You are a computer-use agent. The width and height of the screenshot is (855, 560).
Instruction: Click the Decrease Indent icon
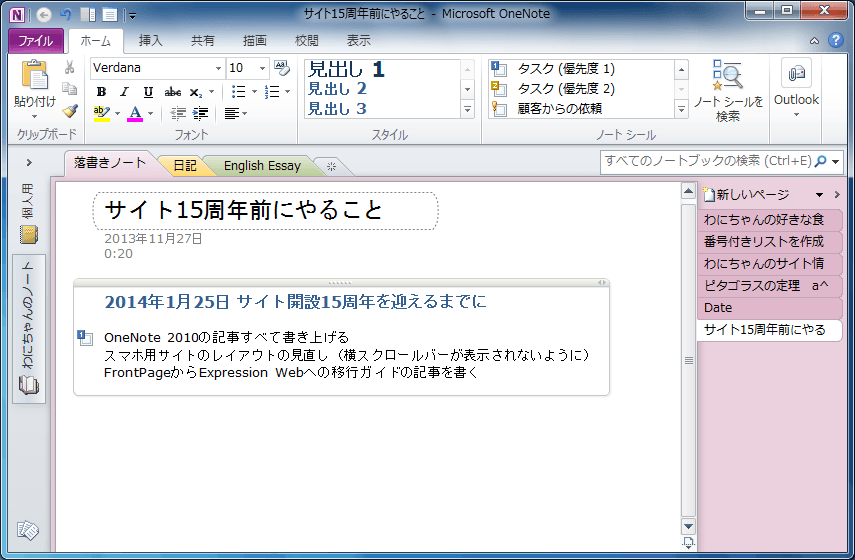point(178,113)
